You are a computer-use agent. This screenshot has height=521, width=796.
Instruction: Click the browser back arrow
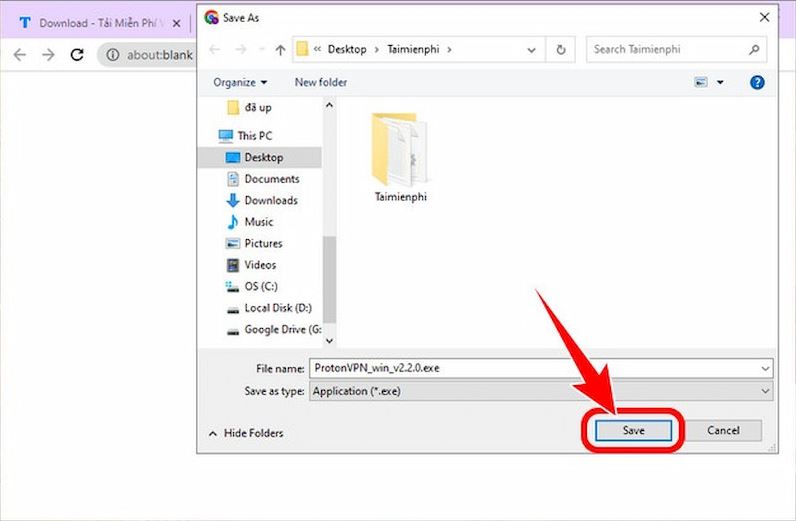click(x=19, y=55)
